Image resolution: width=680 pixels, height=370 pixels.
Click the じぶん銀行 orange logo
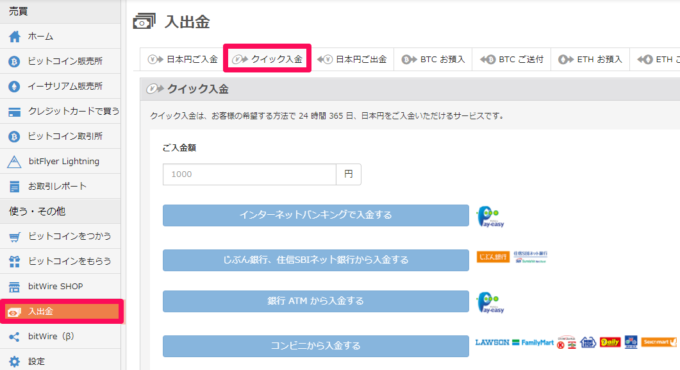coord(493,257)
